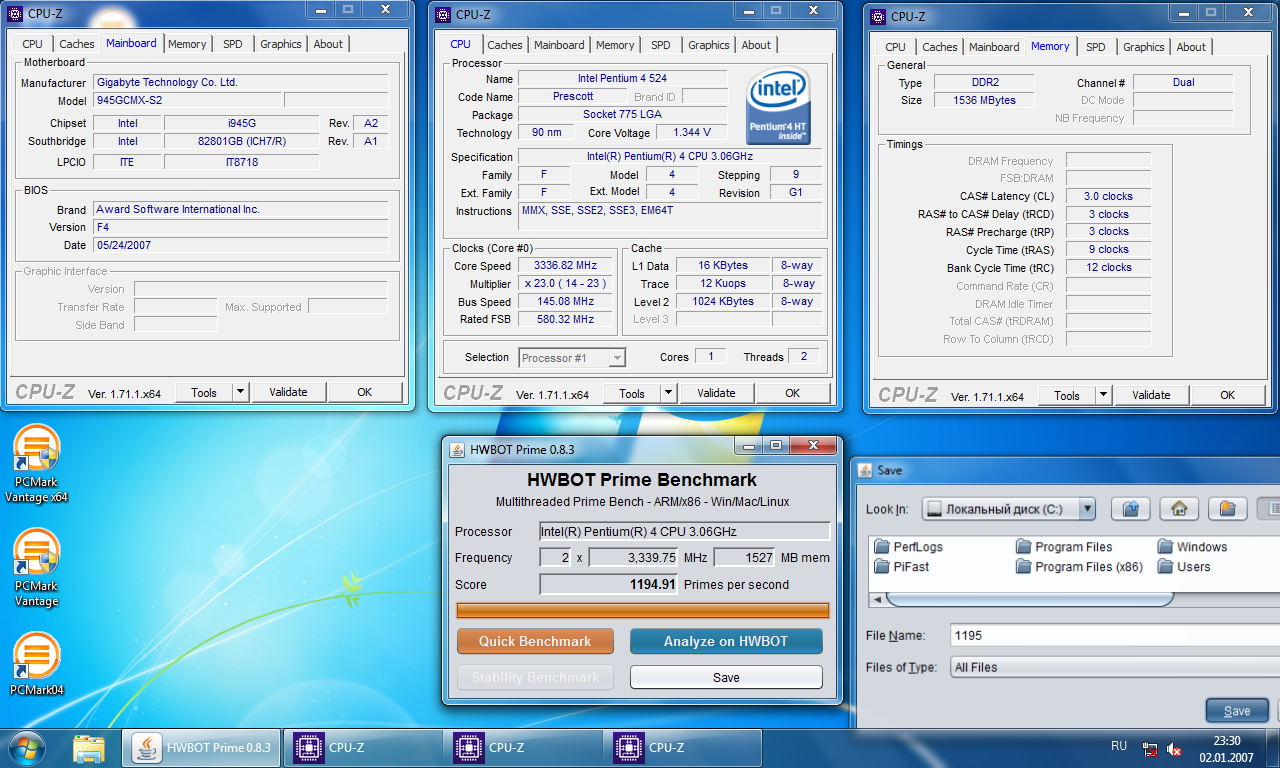Open the Windows Start menu
Viewport: 1280px width, 768px height.
[x=26, y=748]
